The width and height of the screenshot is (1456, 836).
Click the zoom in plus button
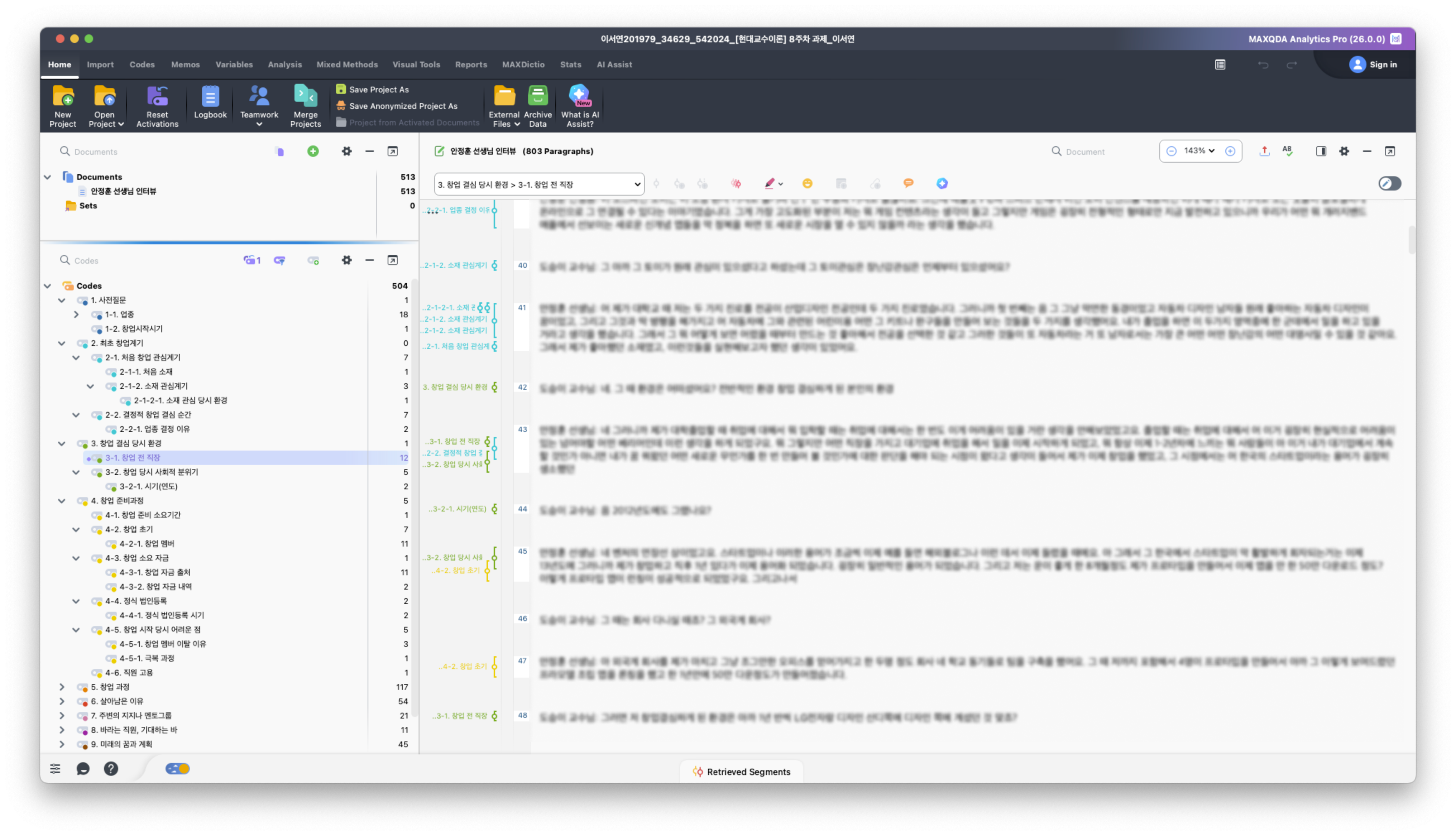pyautogui.click(x=1230, y=151)
